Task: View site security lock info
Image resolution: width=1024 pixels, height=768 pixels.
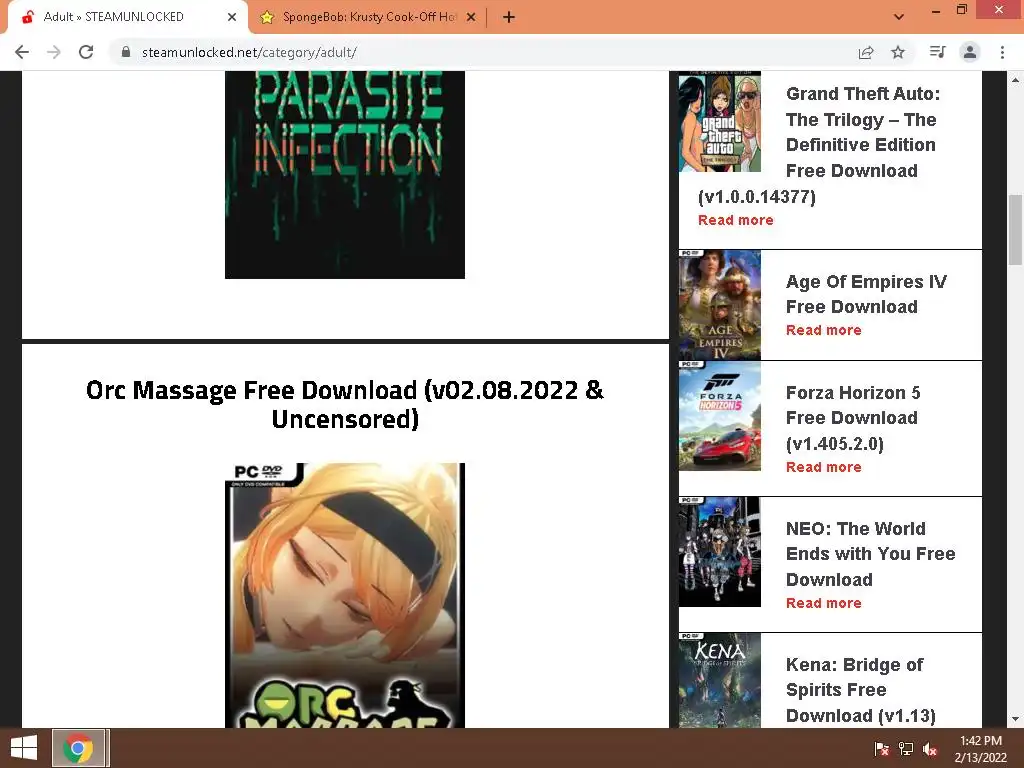Action: [x=126, y=52]
